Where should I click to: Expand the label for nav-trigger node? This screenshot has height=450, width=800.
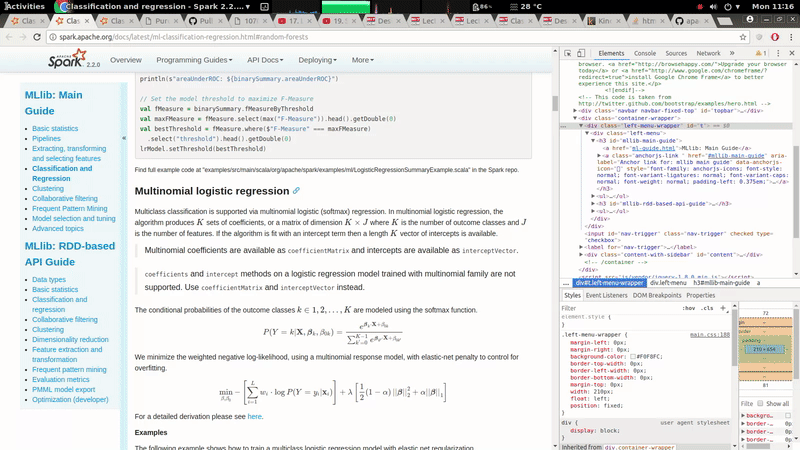tap(581, 247)
